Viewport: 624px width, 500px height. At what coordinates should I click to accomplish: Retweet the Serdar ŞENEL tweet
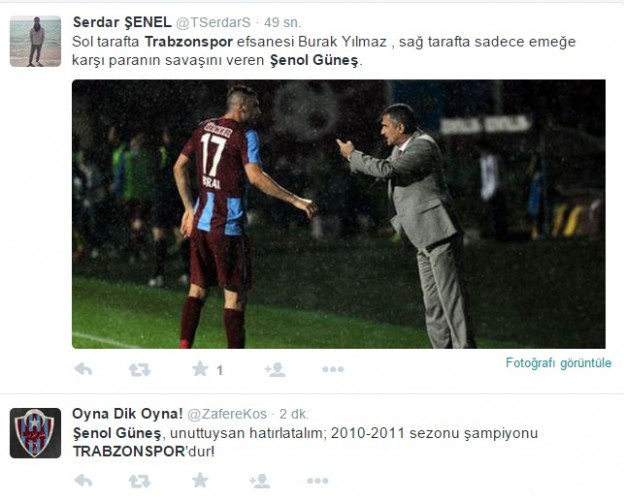click(140, 370)
